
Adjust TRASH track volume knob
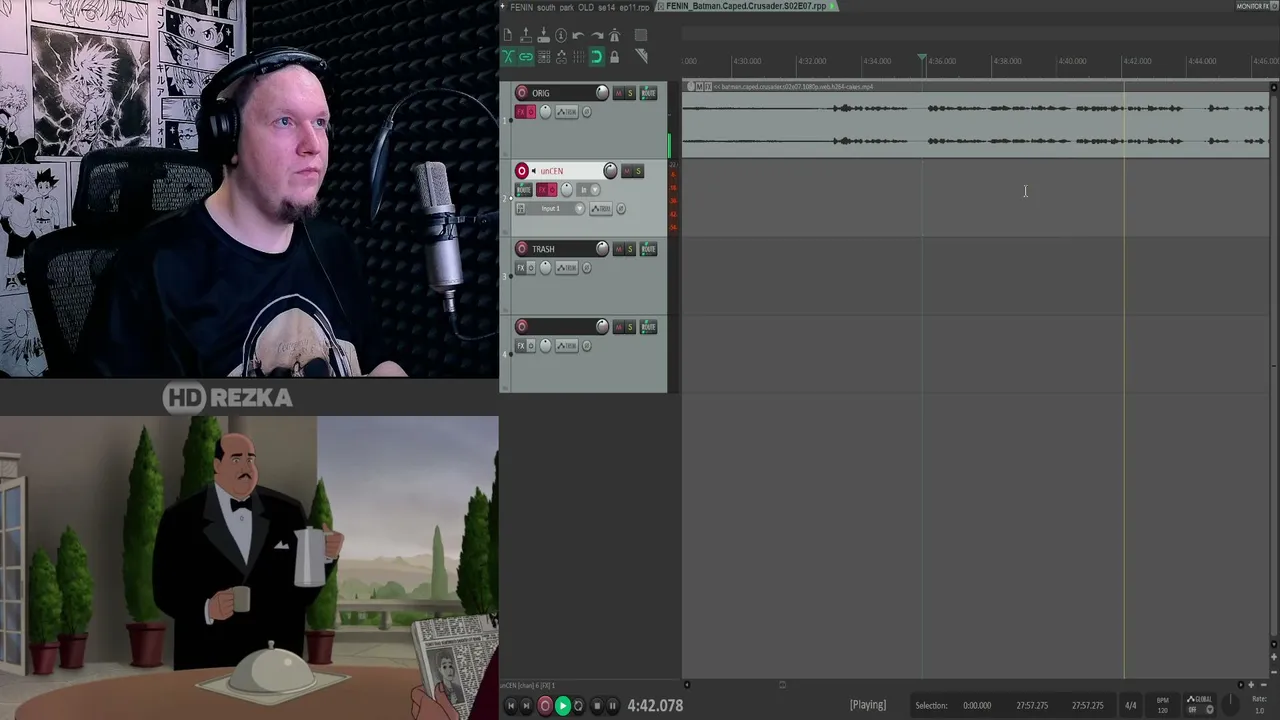[x=602, y=249]
